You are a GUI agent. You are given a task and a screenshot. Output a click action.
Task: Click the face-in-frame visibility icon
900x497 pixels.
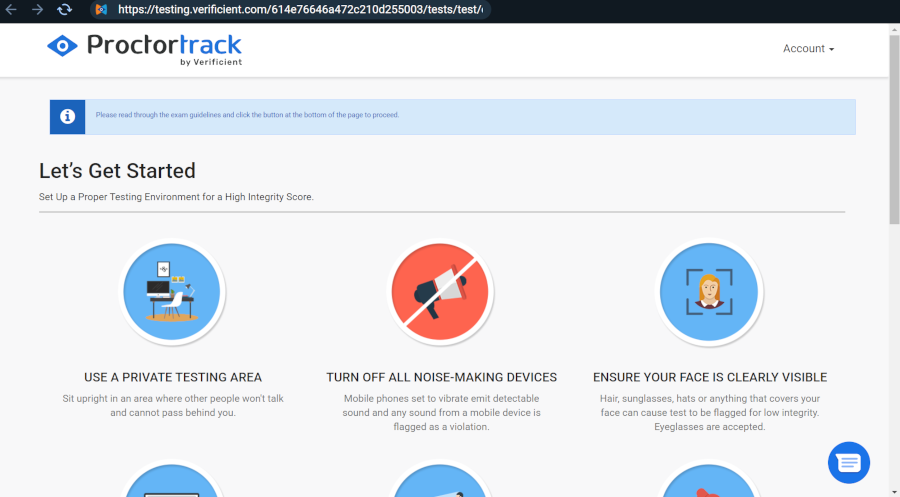tap(709, 292)
